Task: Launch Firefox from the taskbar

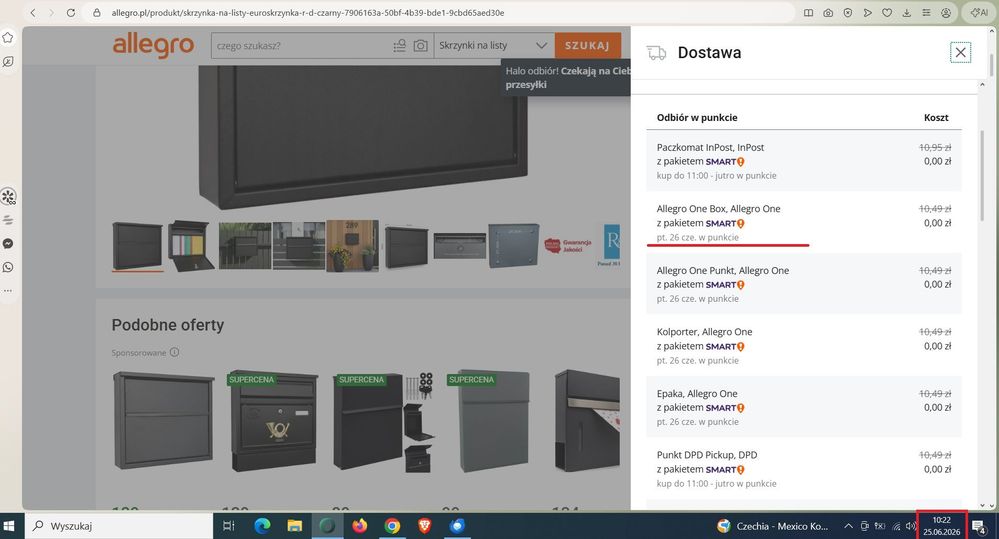Action: click(x=360, y=526)
